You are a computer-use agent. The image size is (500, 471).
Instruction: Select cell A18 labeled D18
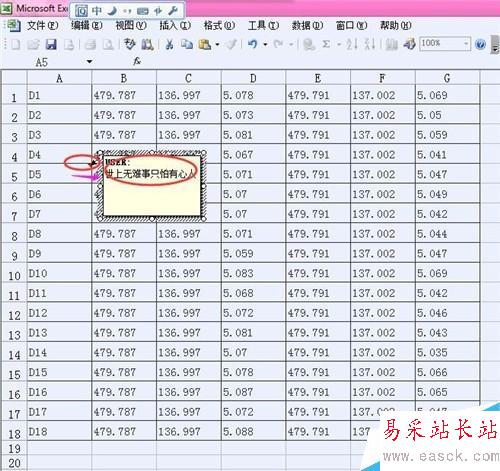[x=59, y=432]
